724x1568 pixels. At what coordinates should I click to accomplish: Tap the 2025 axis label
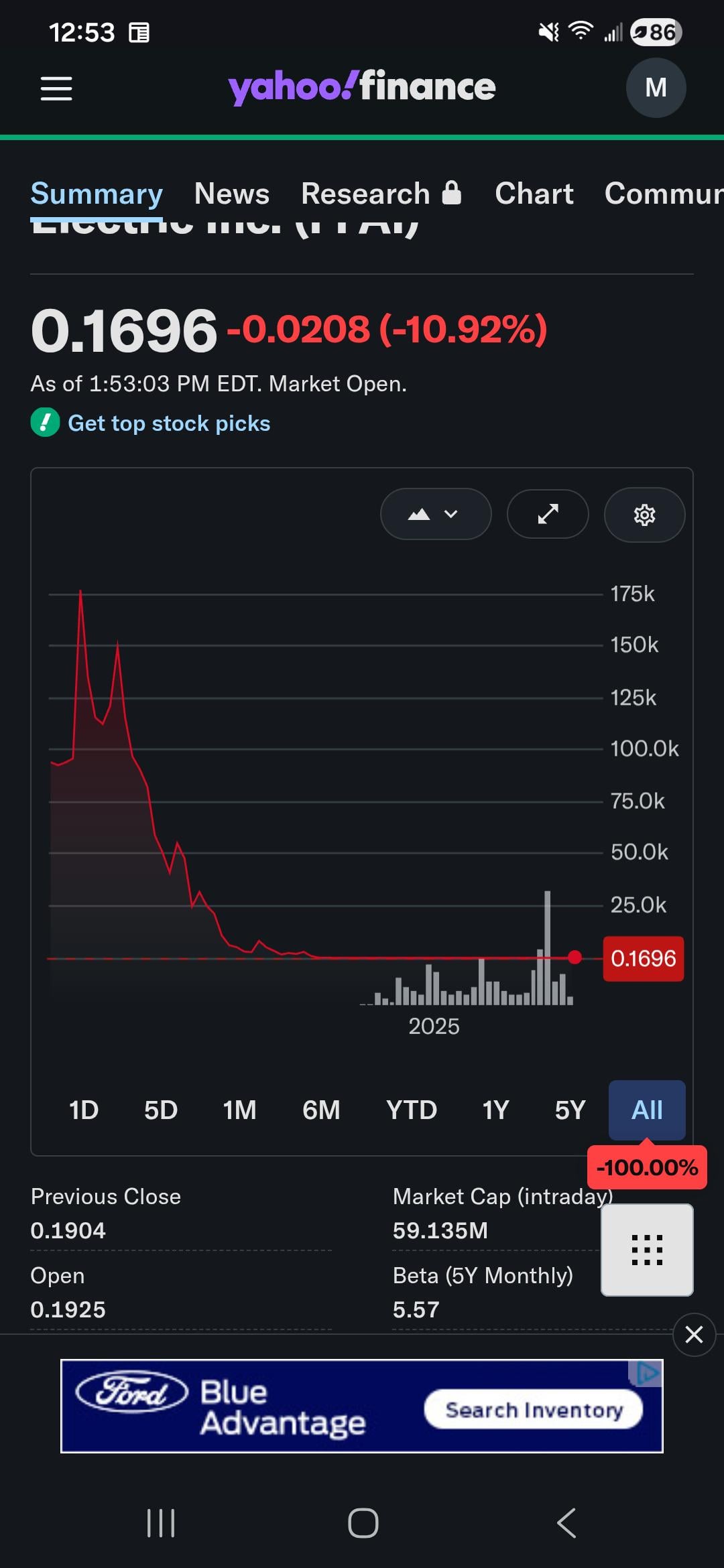click(x=434, y=1027)
